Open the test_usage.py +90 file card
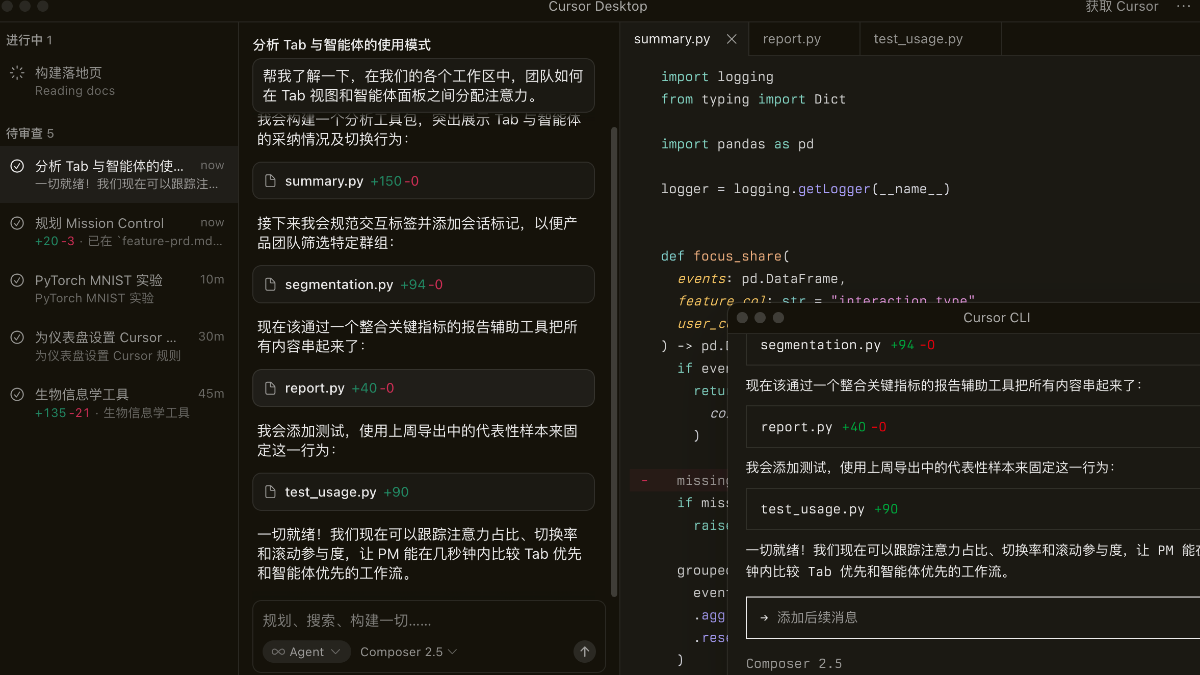 pos(423,492)
